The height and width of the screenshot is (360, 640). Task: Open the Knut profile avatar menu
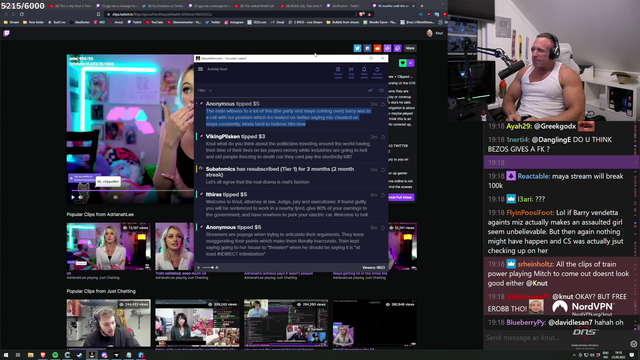pos(429,33)
